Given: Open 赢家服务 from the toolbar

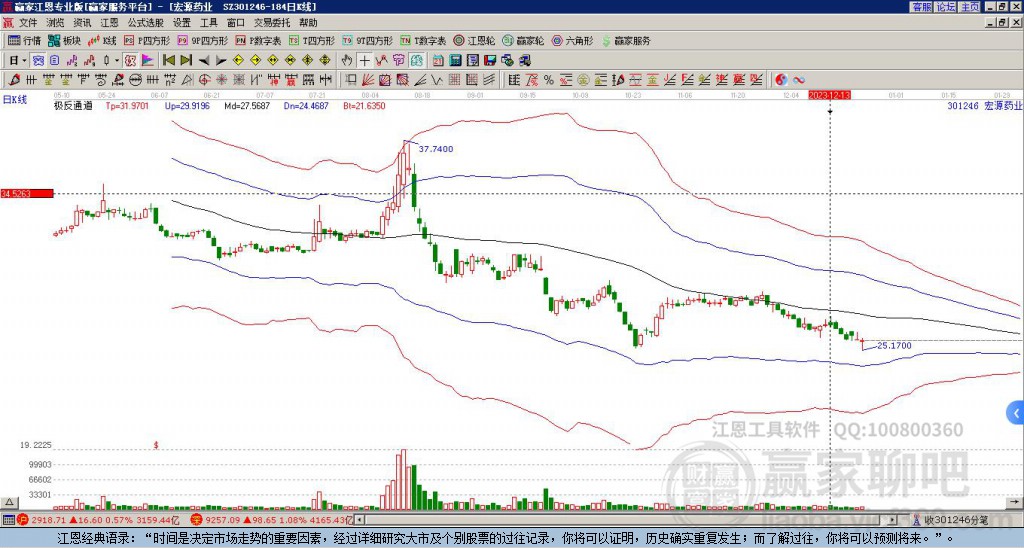Looking at the screenshot, I should [626, 40].
